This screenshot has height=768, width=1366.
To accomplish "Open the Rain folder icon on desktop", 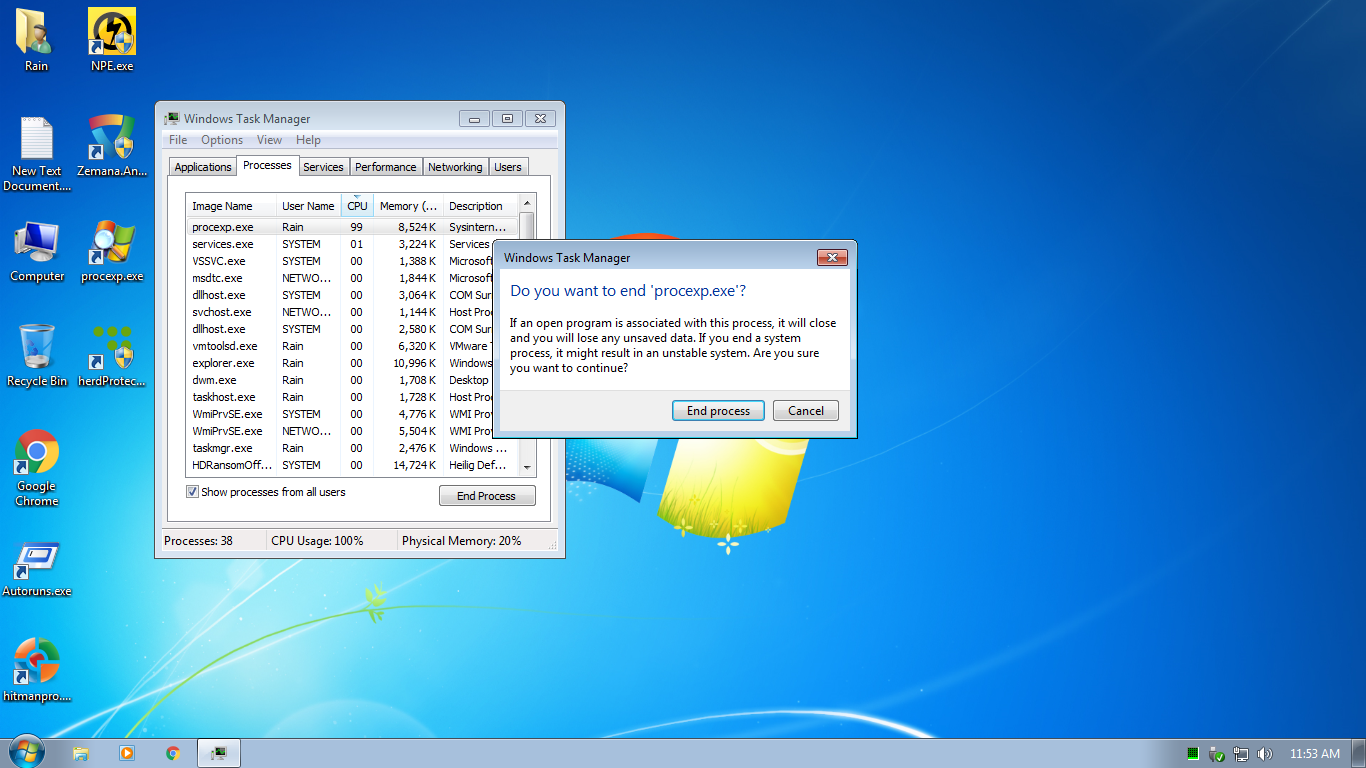I will point(36,40).
